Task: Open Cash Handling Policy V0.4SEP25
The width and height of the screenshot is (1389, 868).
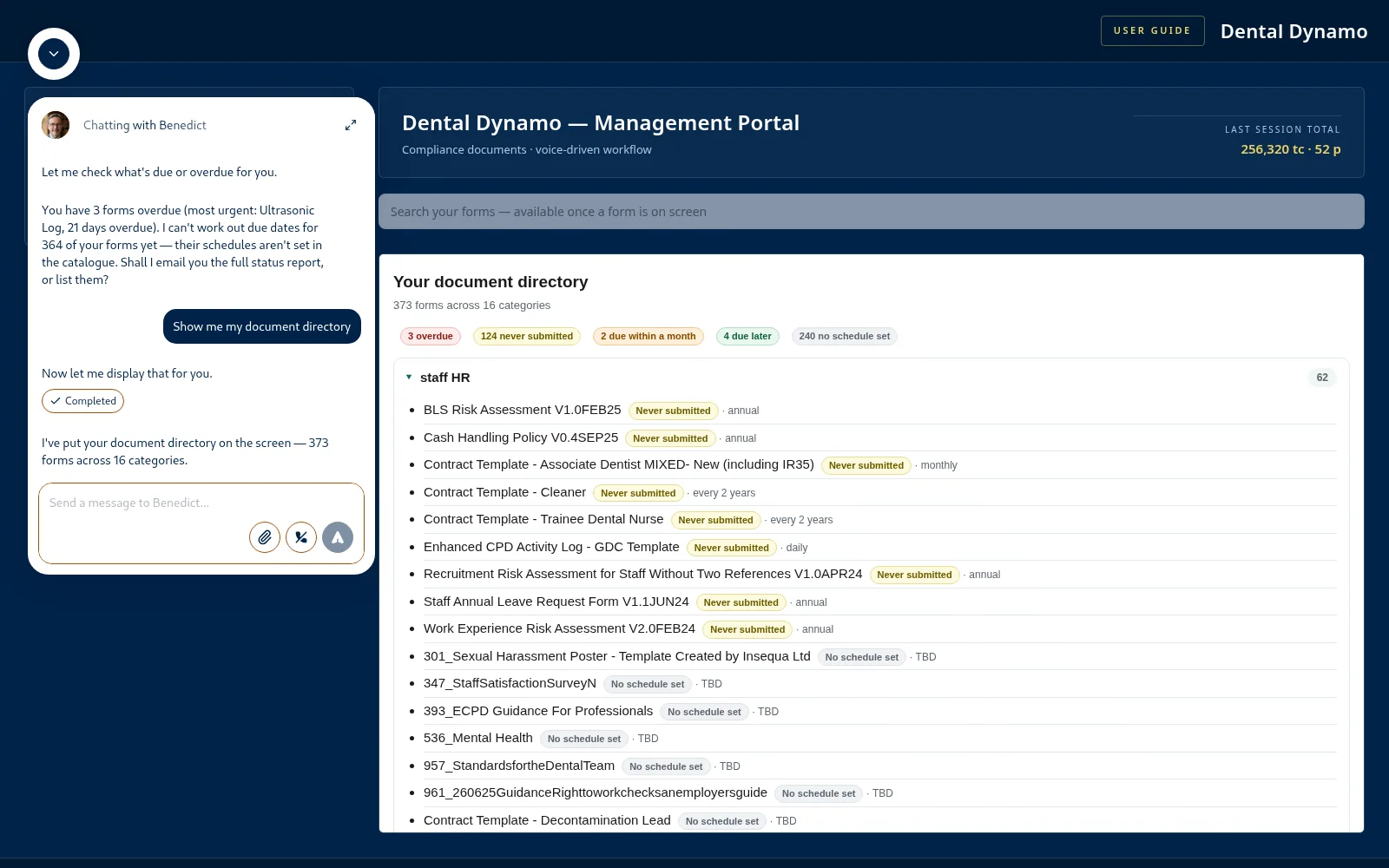Action: pyautogui.click(x=521, y=437)
